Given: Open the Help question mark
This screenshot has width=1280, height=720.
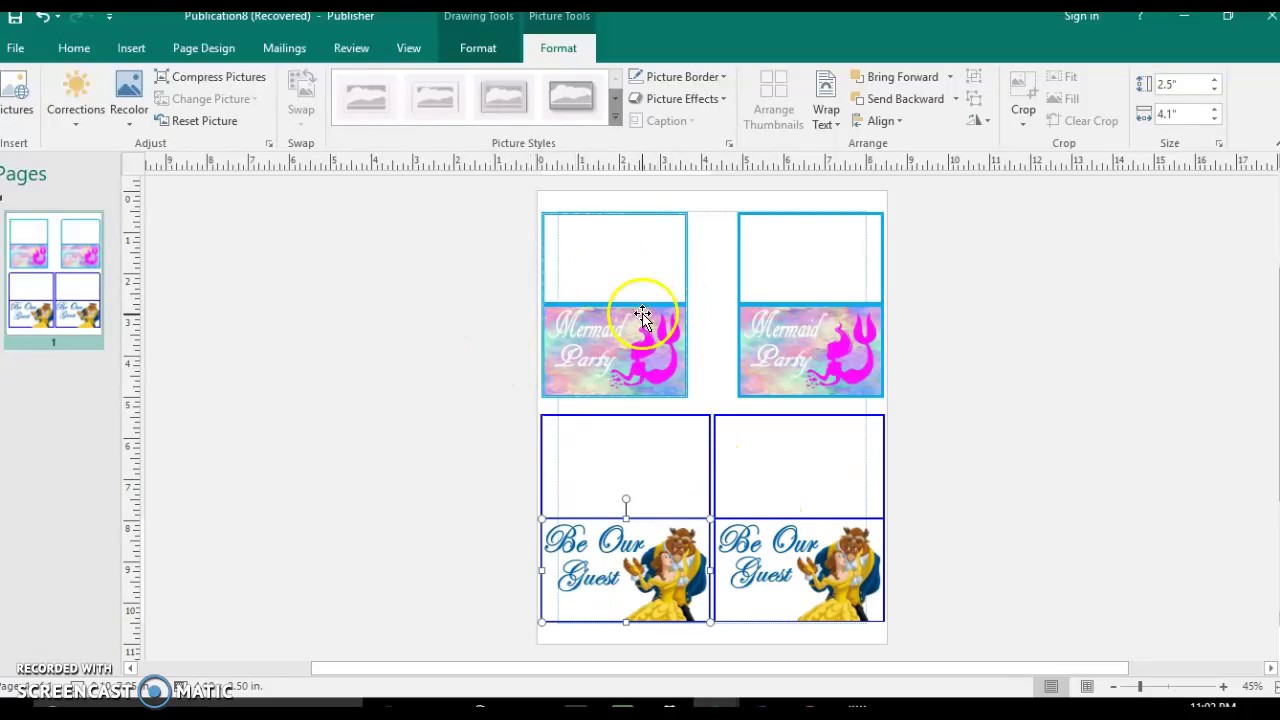Looking at the screenshot, I should [x=1140, y=16].
